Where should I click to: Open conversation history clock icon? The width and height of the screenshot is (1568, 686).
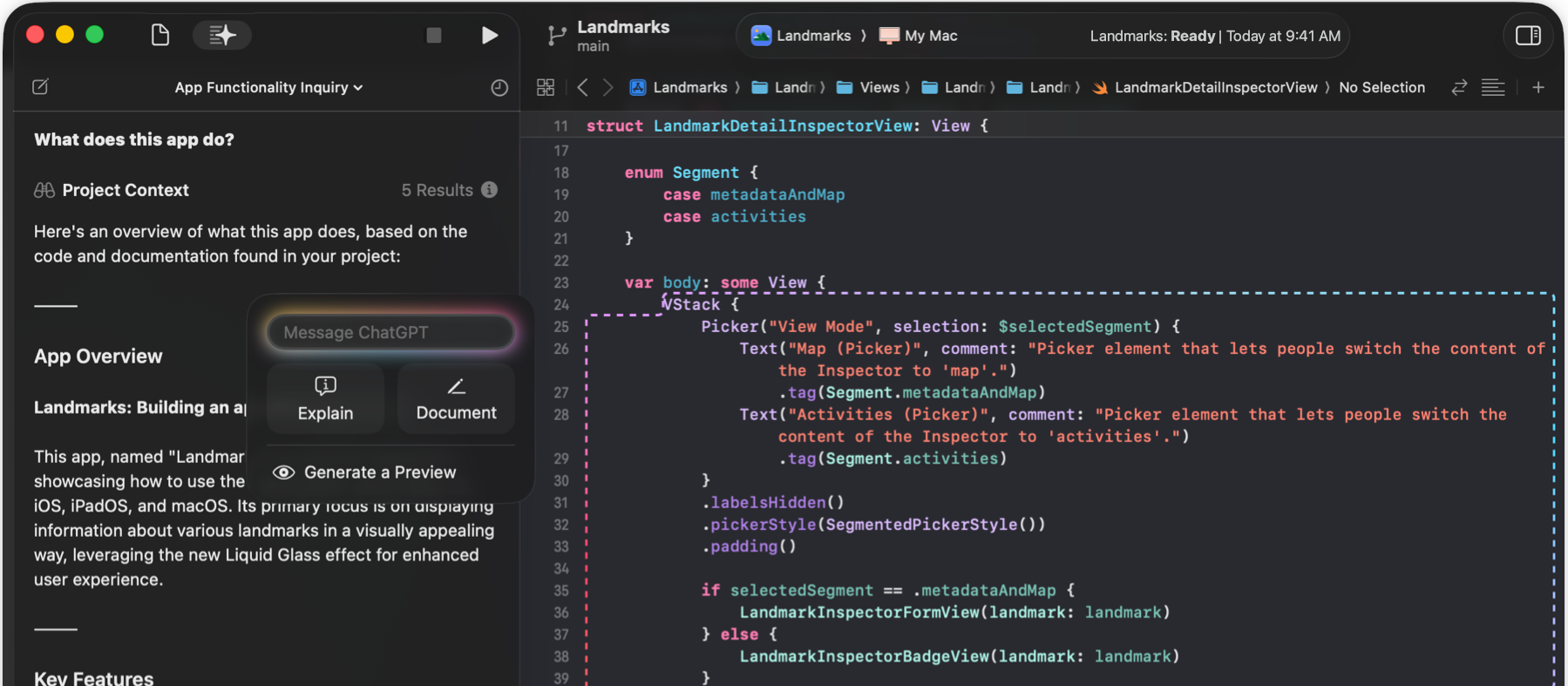pyautogui.click(x=499, y=87)
